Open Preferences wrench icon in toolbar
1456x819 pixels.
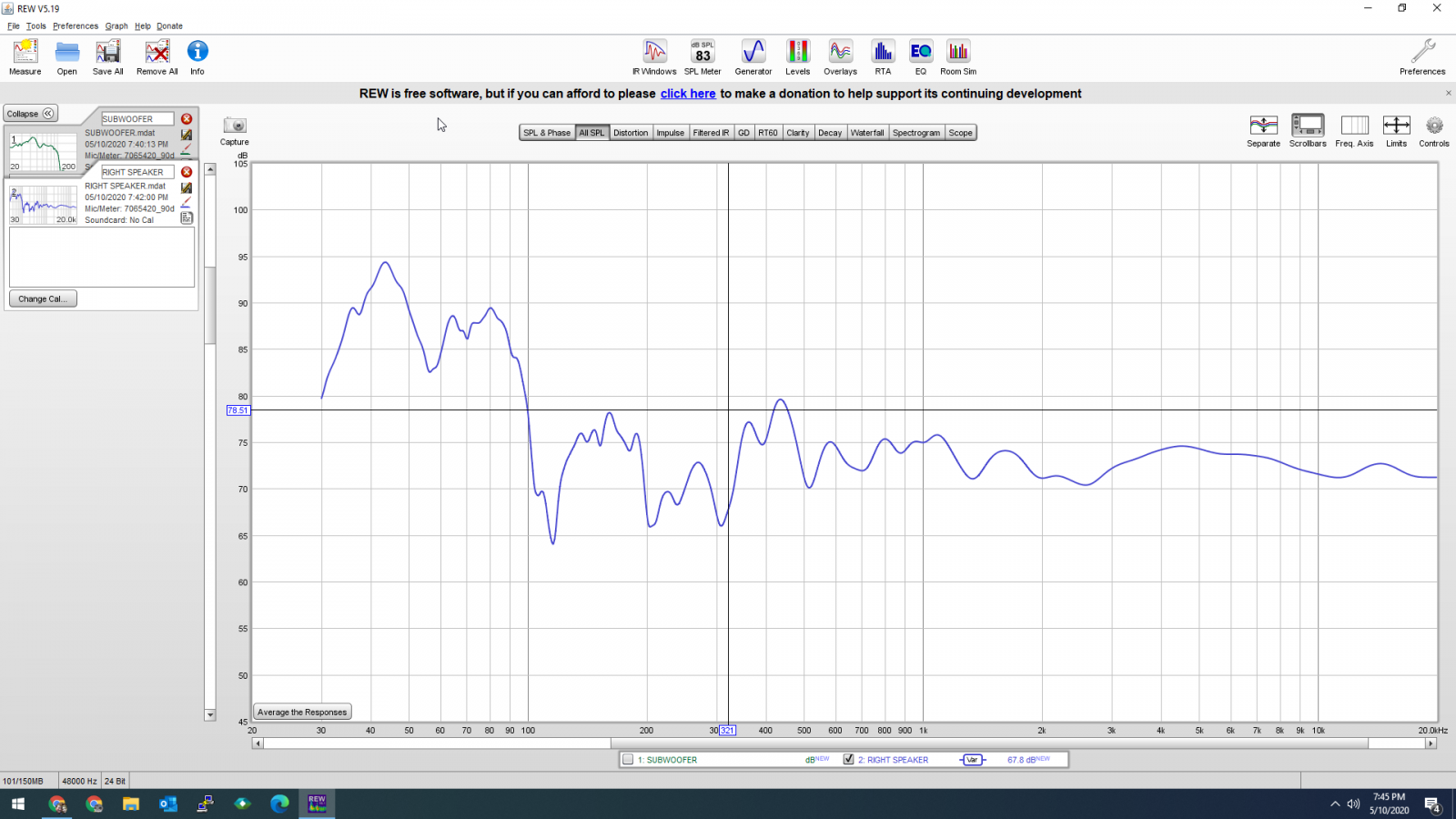tap(1423, 51)
